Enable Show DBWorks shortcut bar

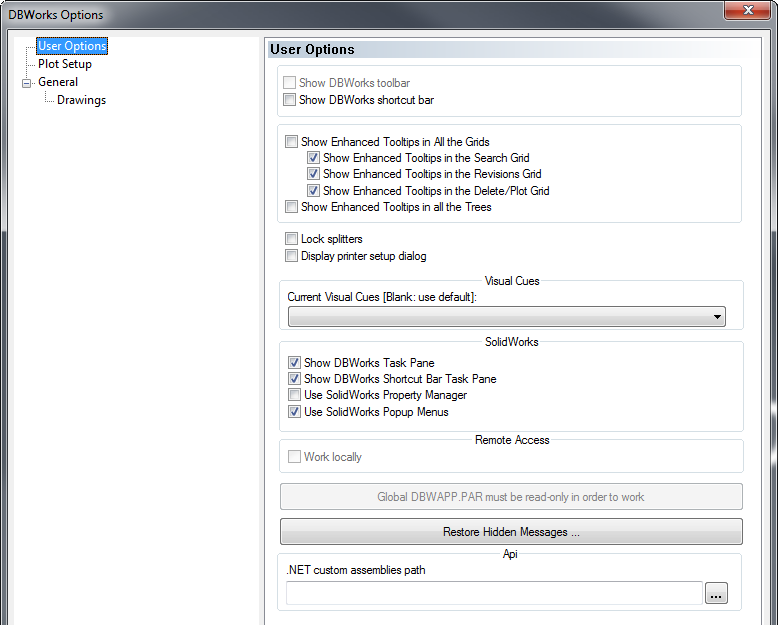click(x=289, y=100)
